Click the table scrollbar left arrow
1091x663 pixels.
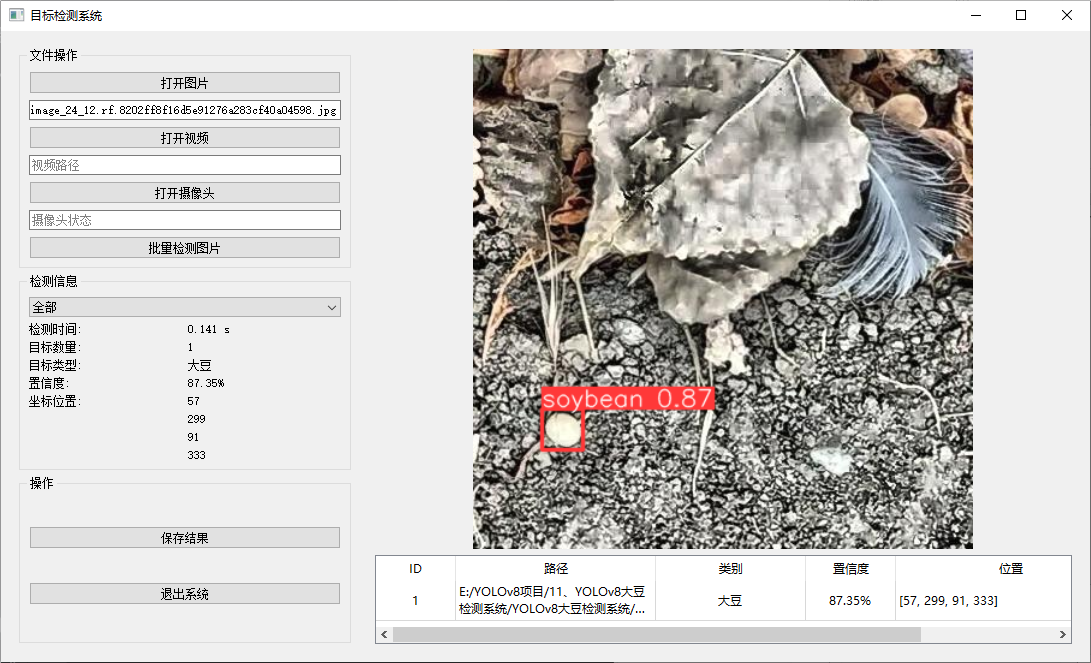(x=384, y=634)
